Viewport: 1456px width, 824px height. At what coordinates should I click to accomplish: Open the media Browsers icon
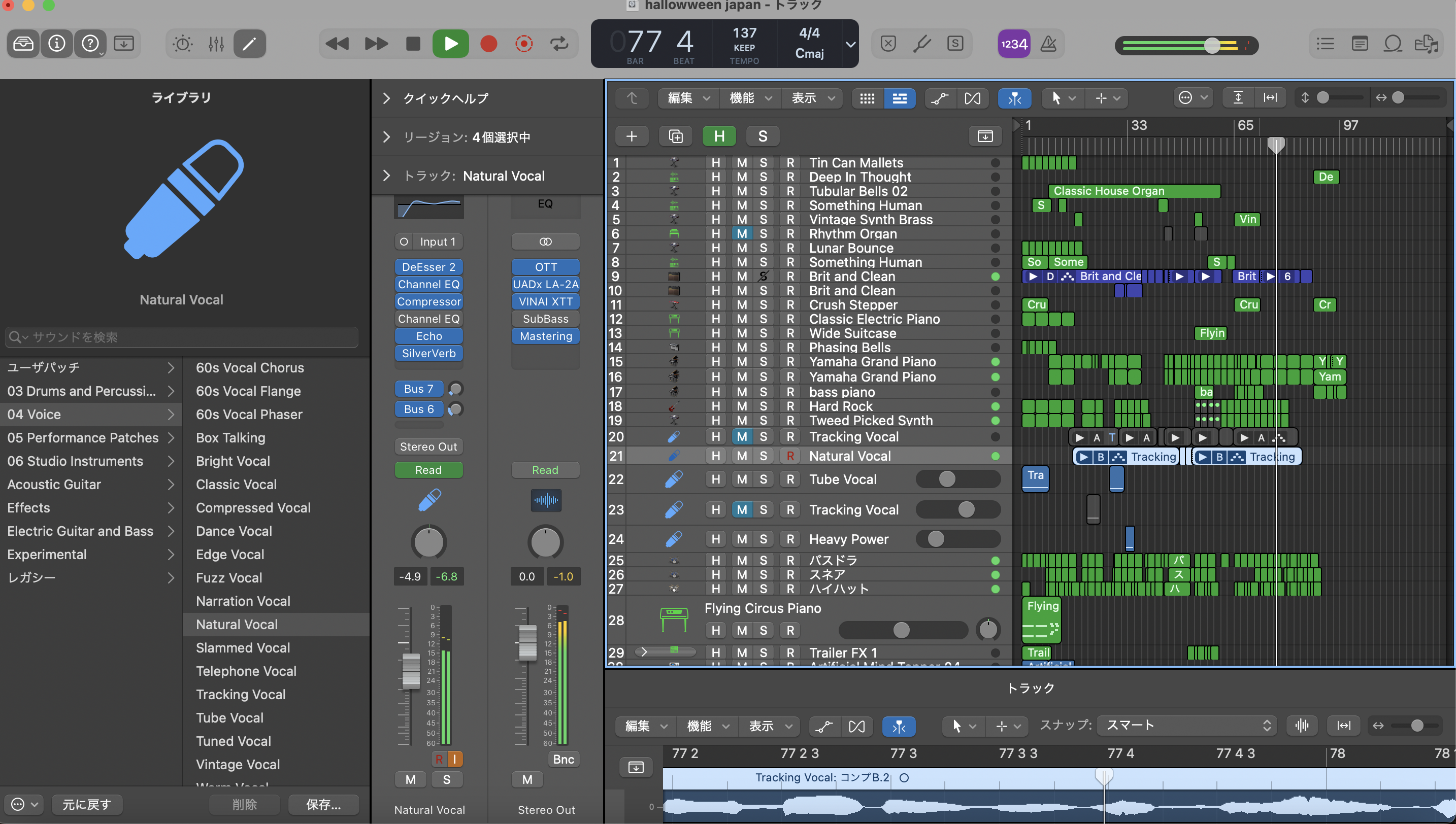1426,44
